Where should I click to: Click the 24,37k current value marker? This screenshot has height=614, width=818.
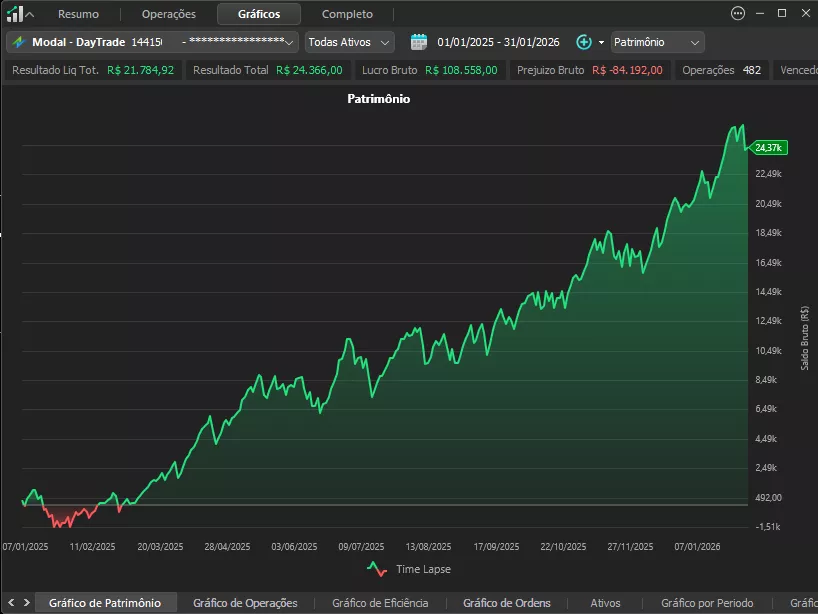click(x=768, y=148)
